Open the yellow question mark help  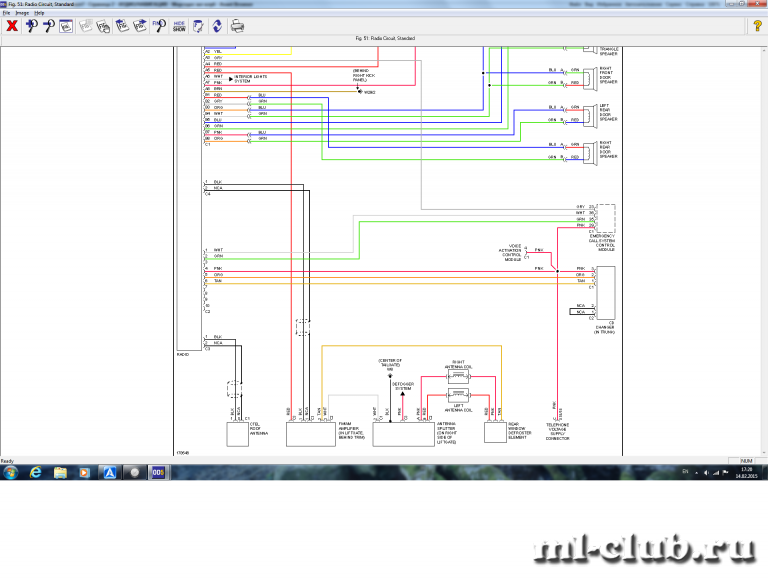click(757, 26)
